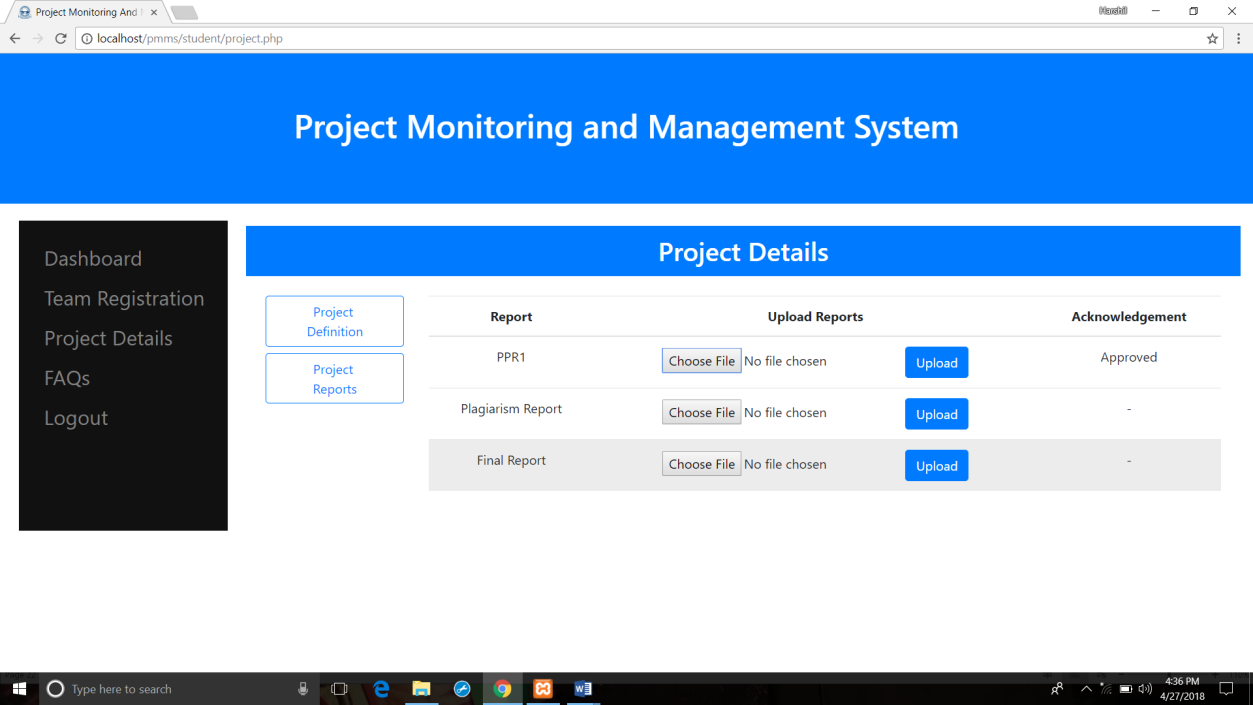Click the network icon in tray
The width and height of the screenshot is (1253, 705).
click(1106, 689)
